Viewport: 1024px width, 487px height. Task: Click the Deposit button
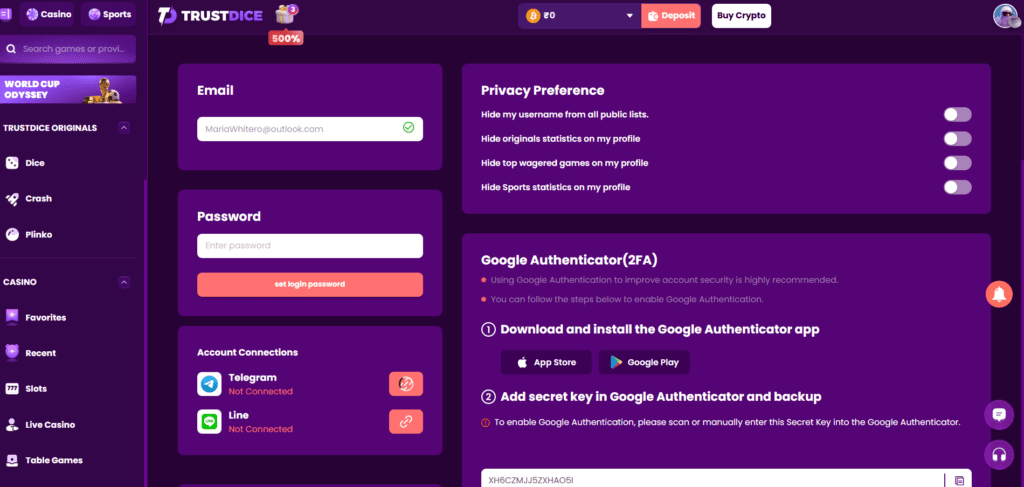(671, 16)
